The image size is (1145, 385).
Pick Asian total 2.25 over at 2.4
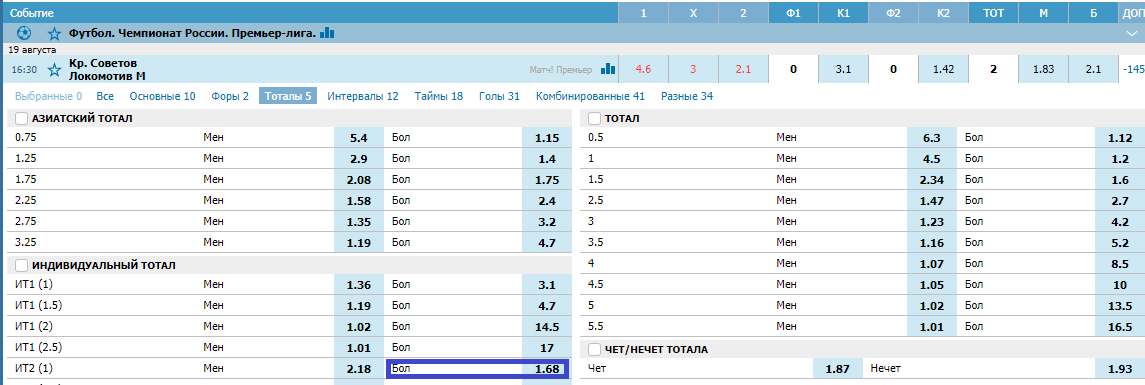(x=547, y=201)
